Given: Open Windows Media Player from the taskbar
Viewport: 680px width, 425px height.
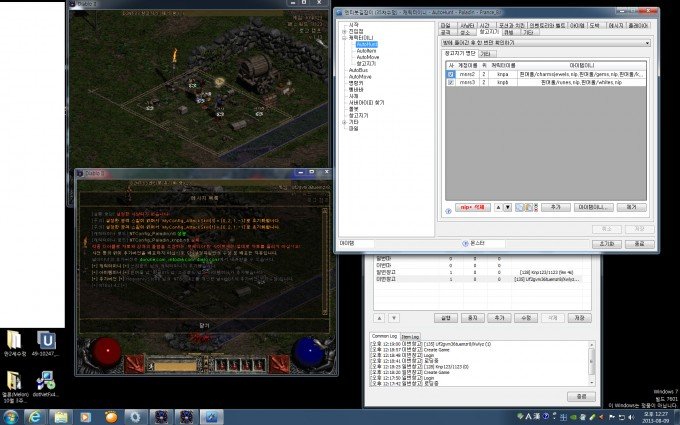Looking at the screenshot, I should pyautogui.click(x=85, y=417).
